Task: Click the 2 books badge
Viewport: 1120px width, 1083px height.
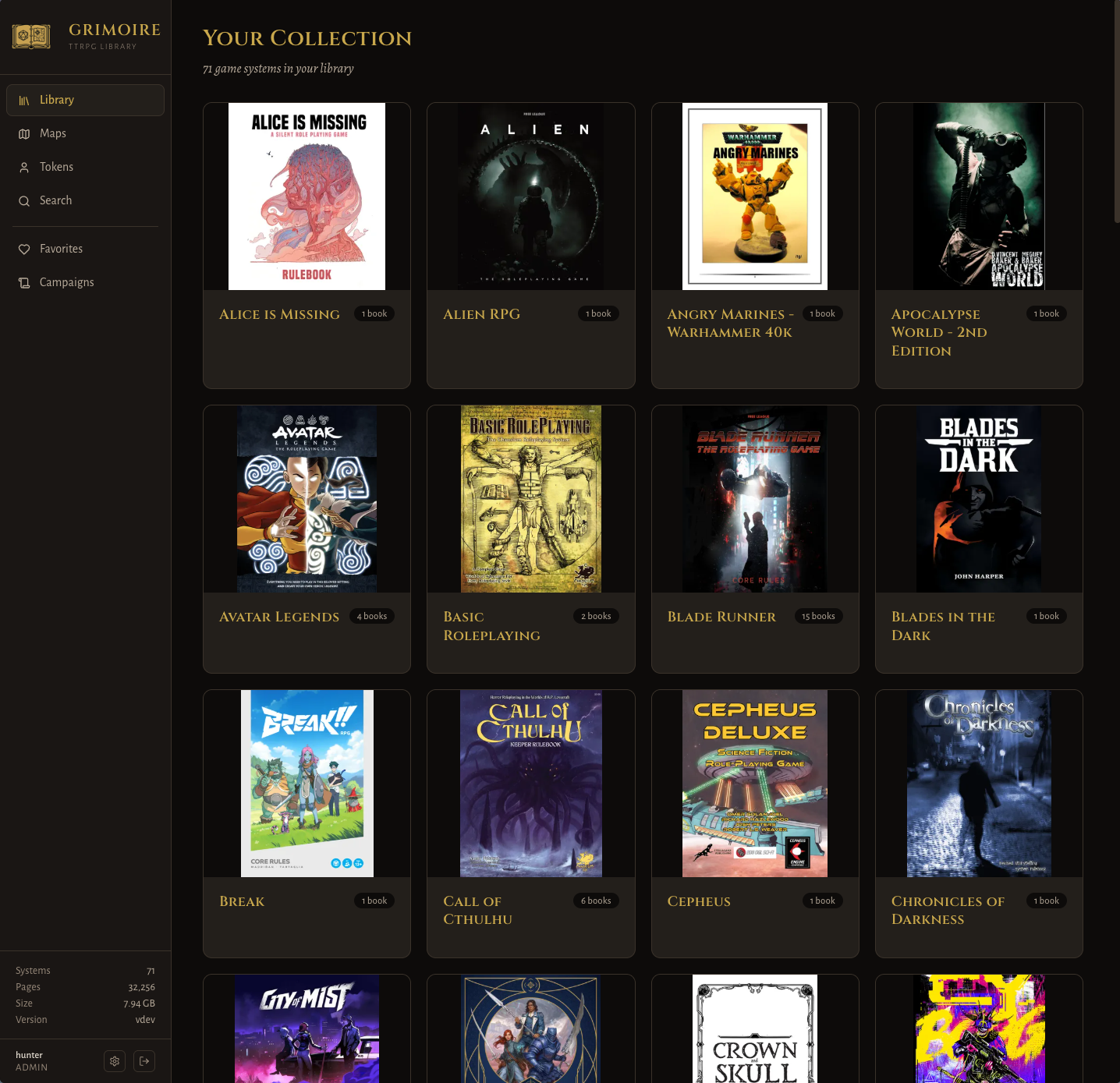Action: [x=596, y=616]
